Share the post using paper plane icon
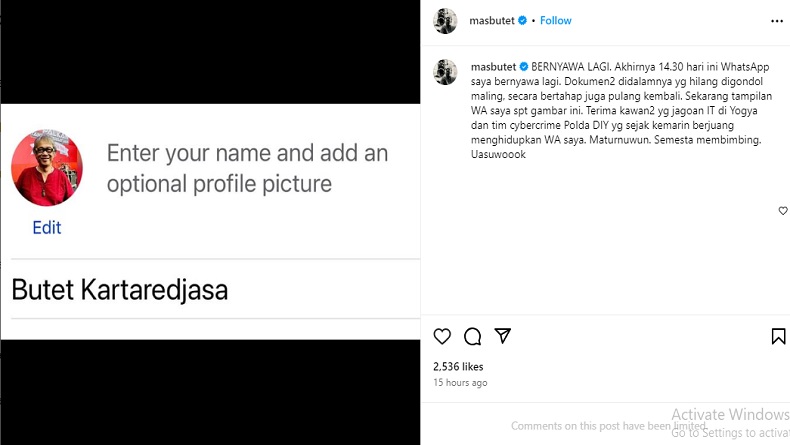Image resolution: width=790 pixels, height=445 pixels. (x=503, y=337)
